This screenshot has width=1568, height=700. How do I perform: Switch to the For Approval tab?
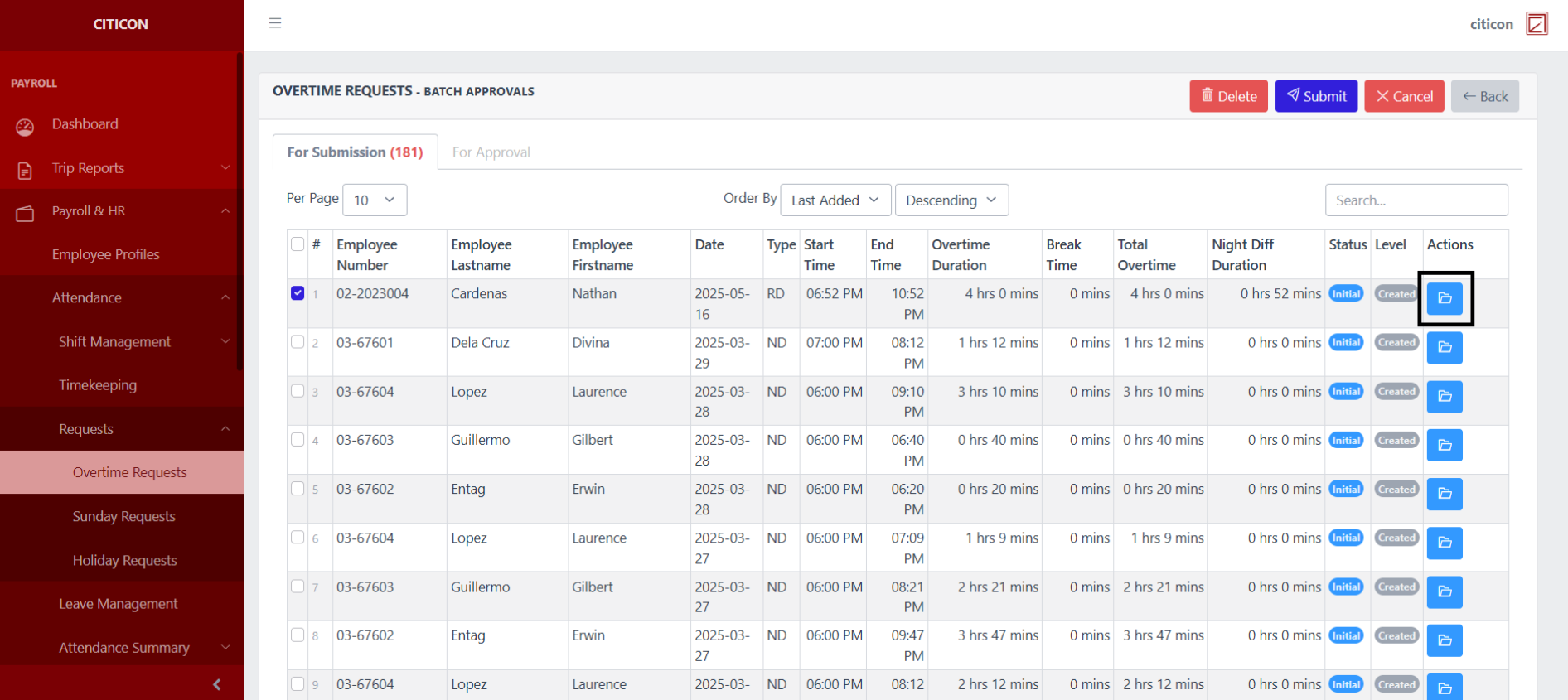click(491, 152)
